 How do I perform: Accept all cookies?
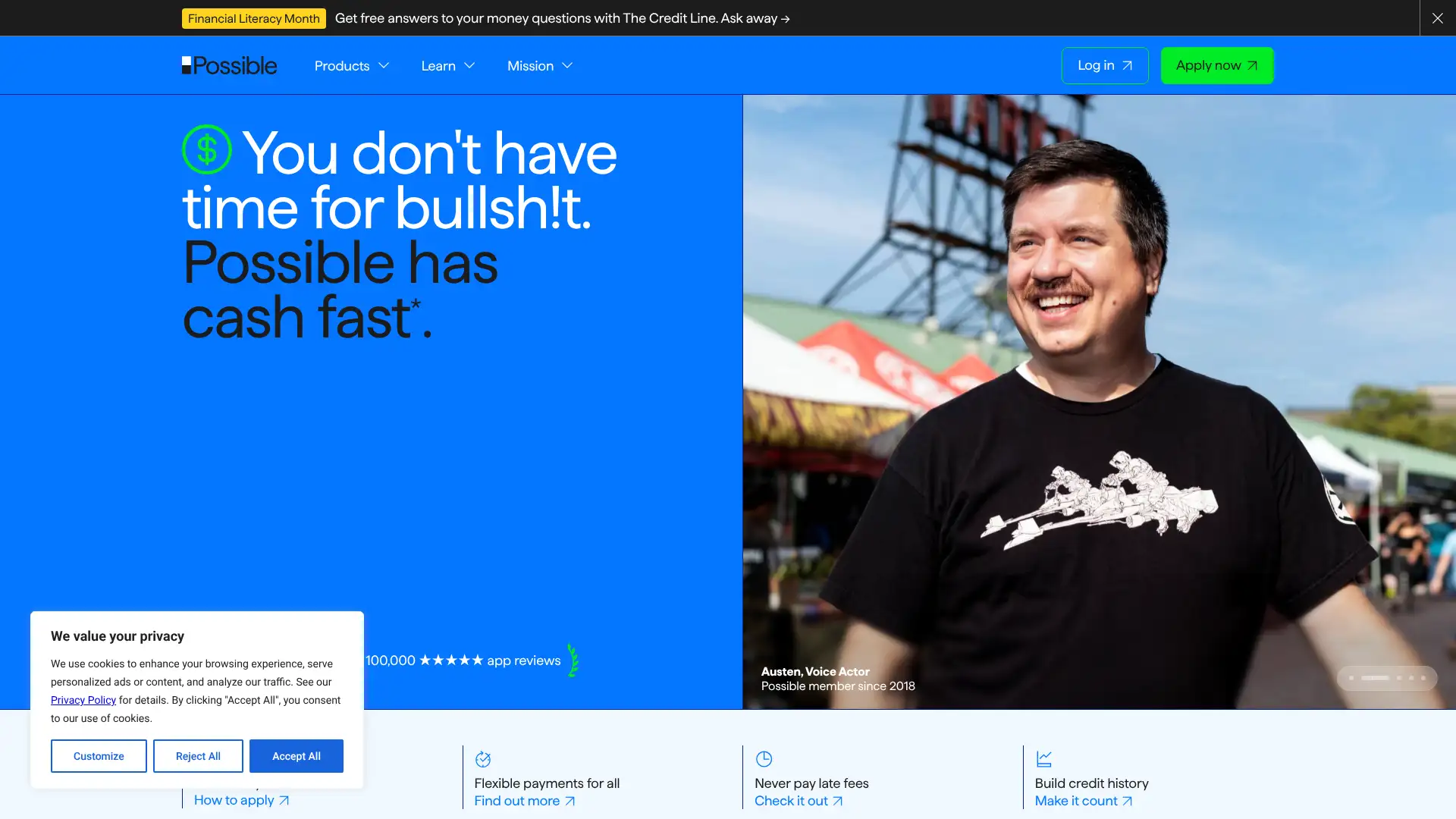click(x=297, y=756)
